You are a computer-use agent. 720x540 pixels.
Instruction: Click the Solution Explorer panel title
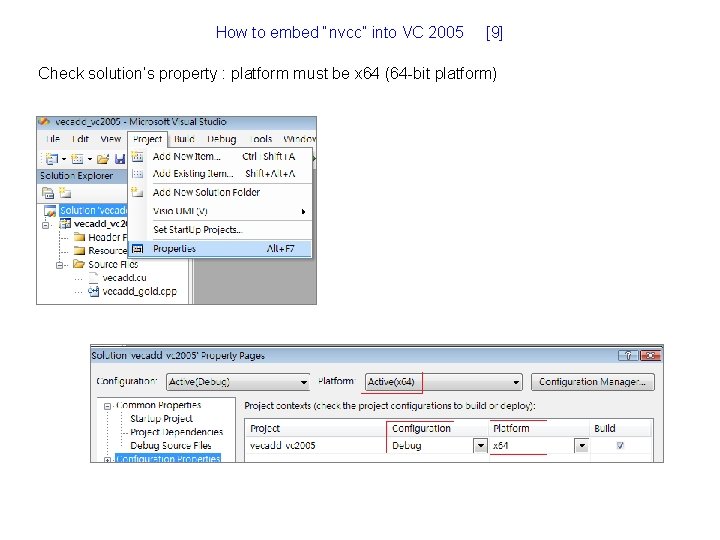point(76,176)
